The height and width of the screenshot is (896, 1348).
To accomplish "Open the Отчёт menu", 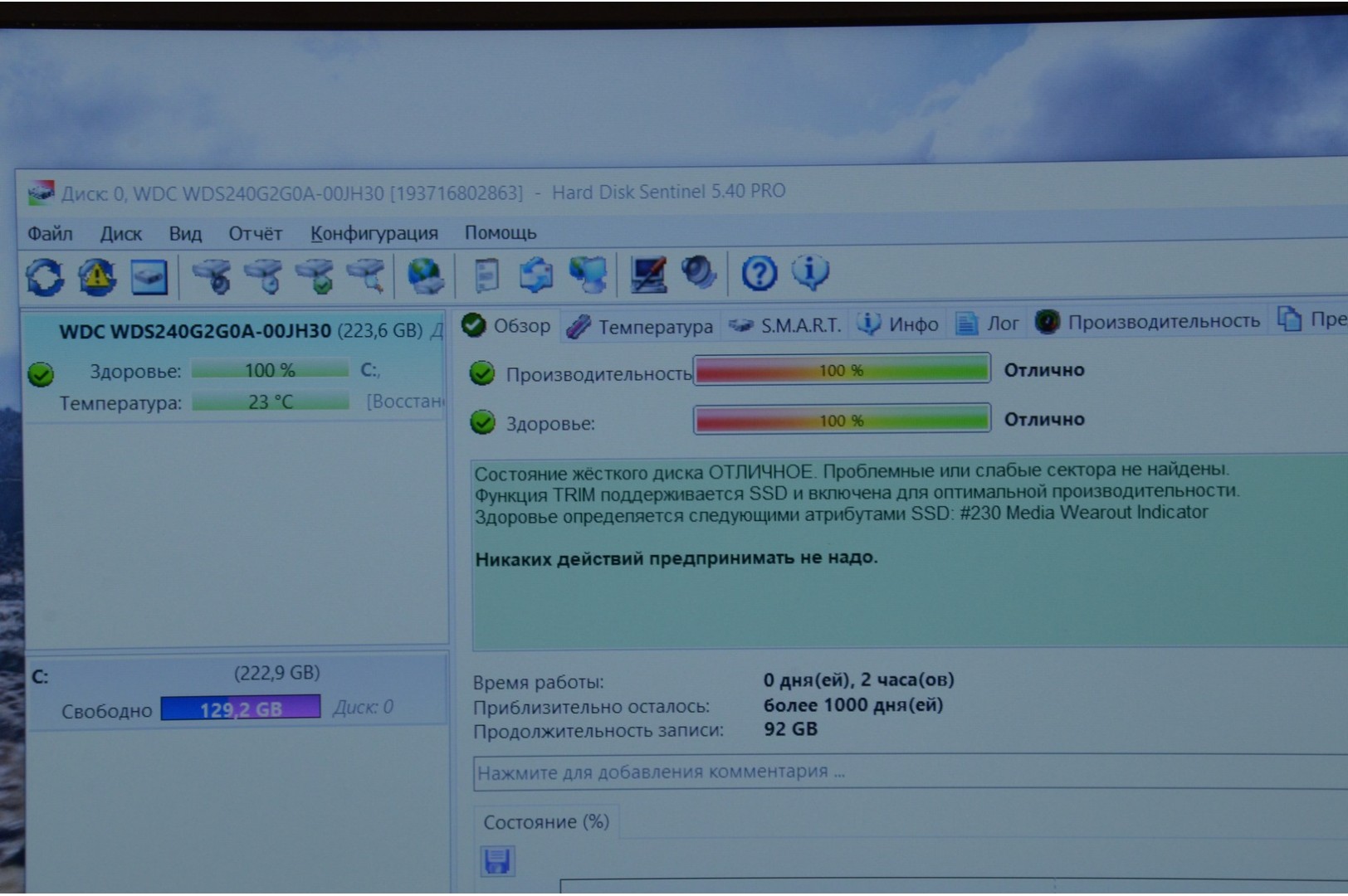I will [256, 234].
